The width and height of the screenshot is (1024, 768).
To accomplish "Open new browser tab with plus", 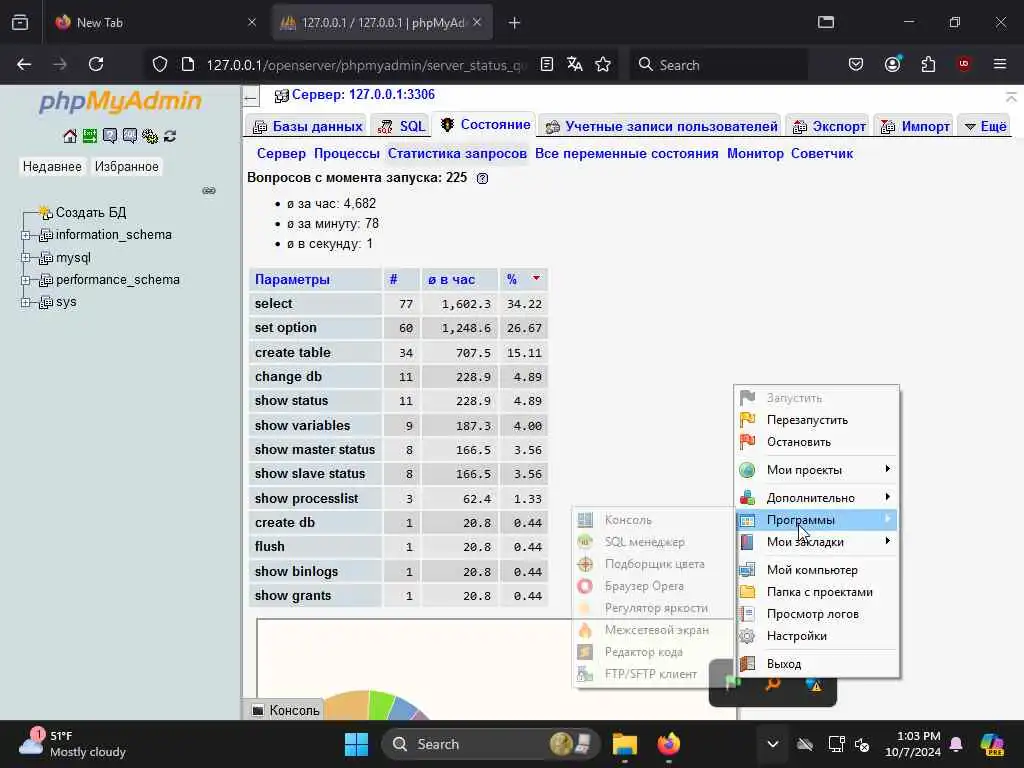I will pyautogui.click(x=515, y=23).
